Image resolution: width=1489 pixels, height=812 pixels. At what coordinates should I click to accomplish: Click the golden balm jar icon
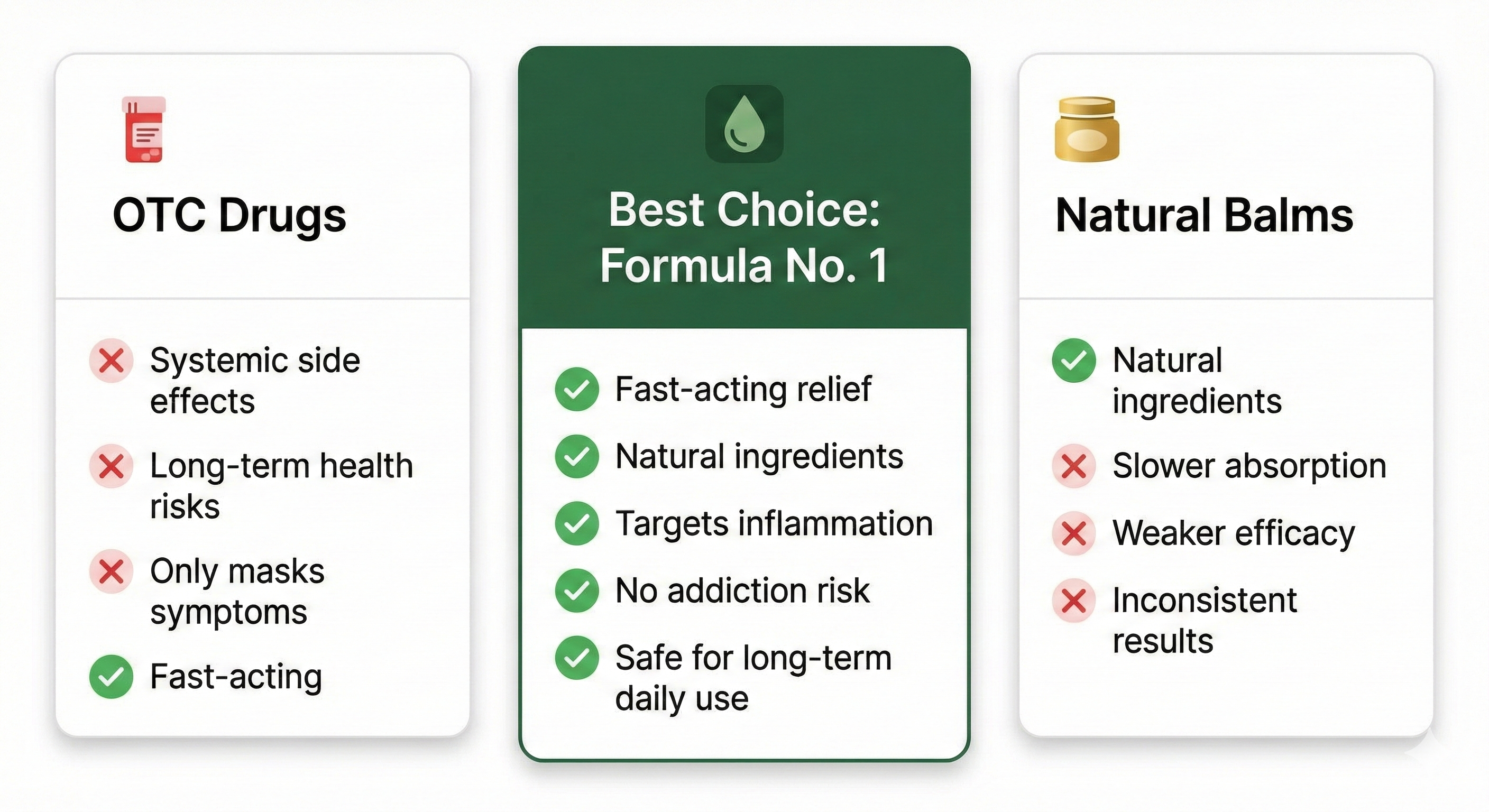(x=1087, y=130)
